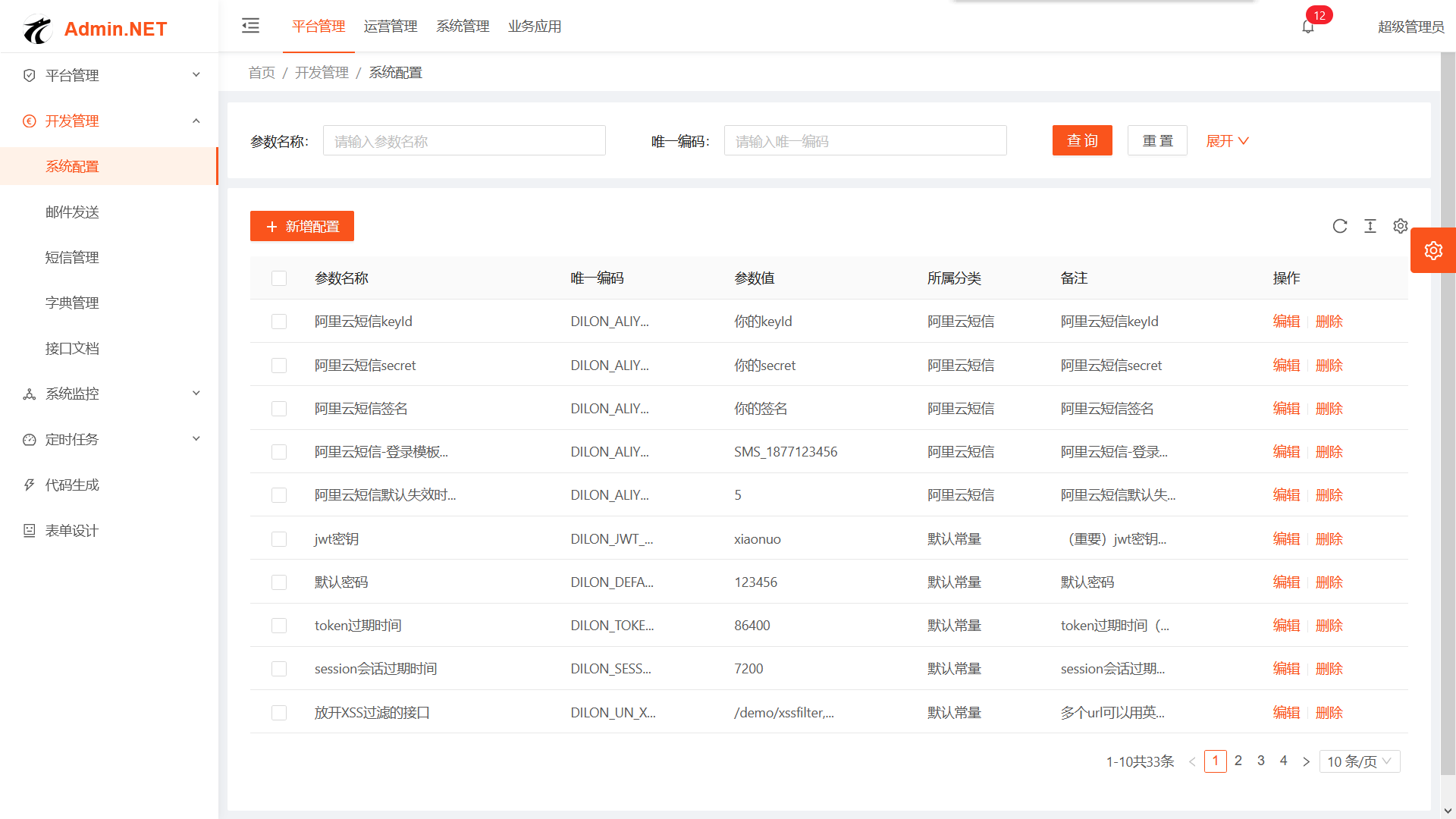Check the 默认密码 row checkbox
This screenshot has width=1456, height=819.
(x=279, y=582)
